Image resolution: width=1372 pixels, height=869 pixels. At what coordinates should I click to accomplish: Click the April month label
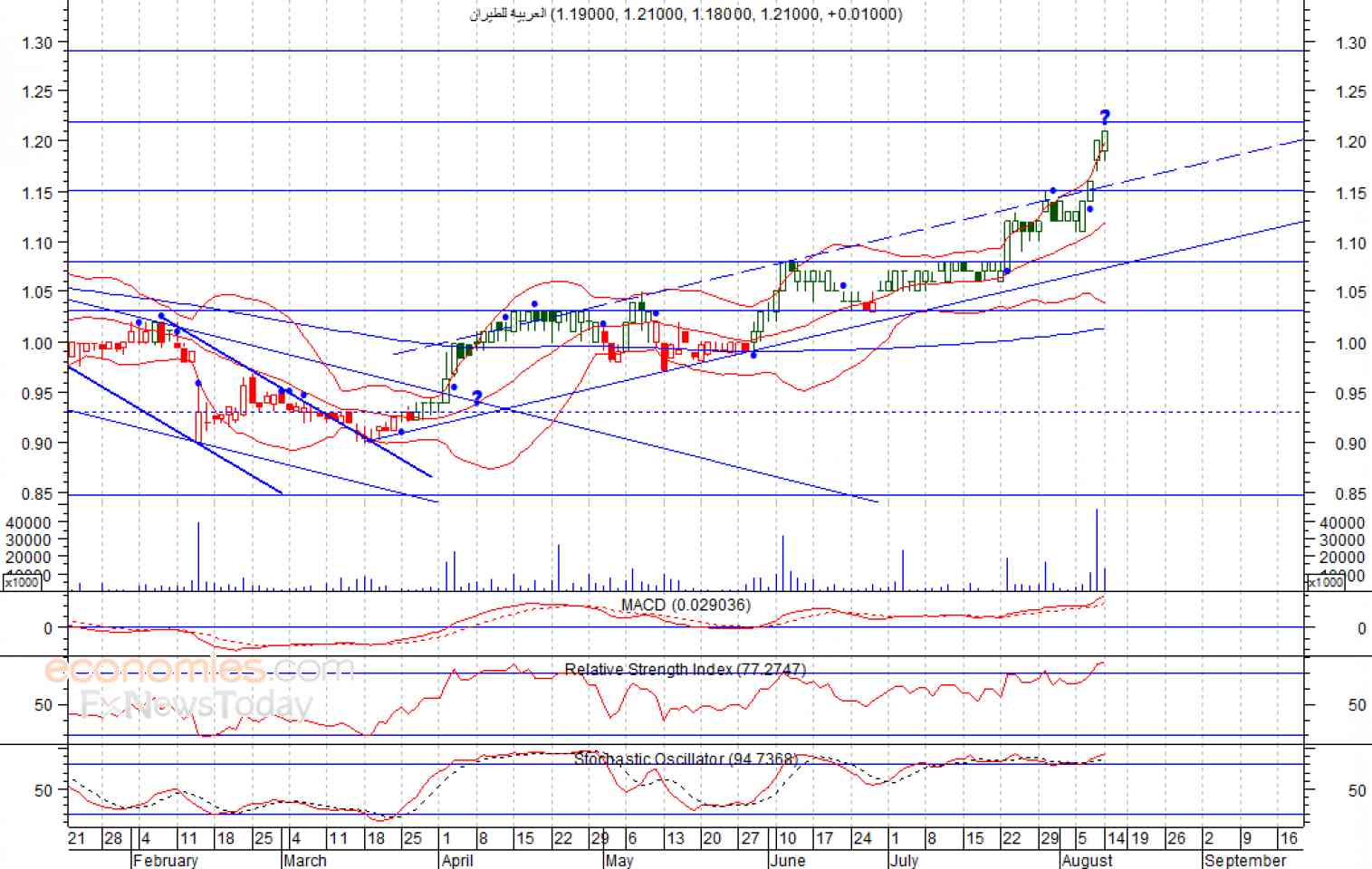[457, 860]
